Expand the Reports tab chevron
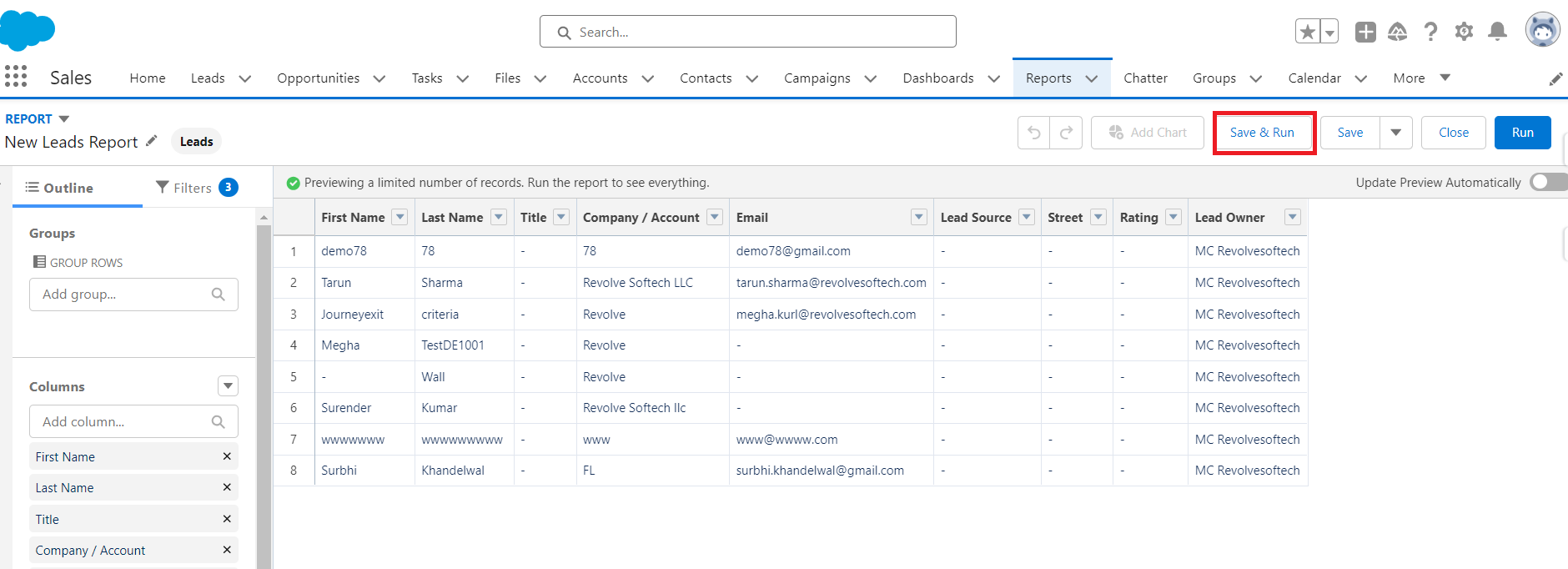Screen dimensions: 1568x569 (x=1092, y=78)
